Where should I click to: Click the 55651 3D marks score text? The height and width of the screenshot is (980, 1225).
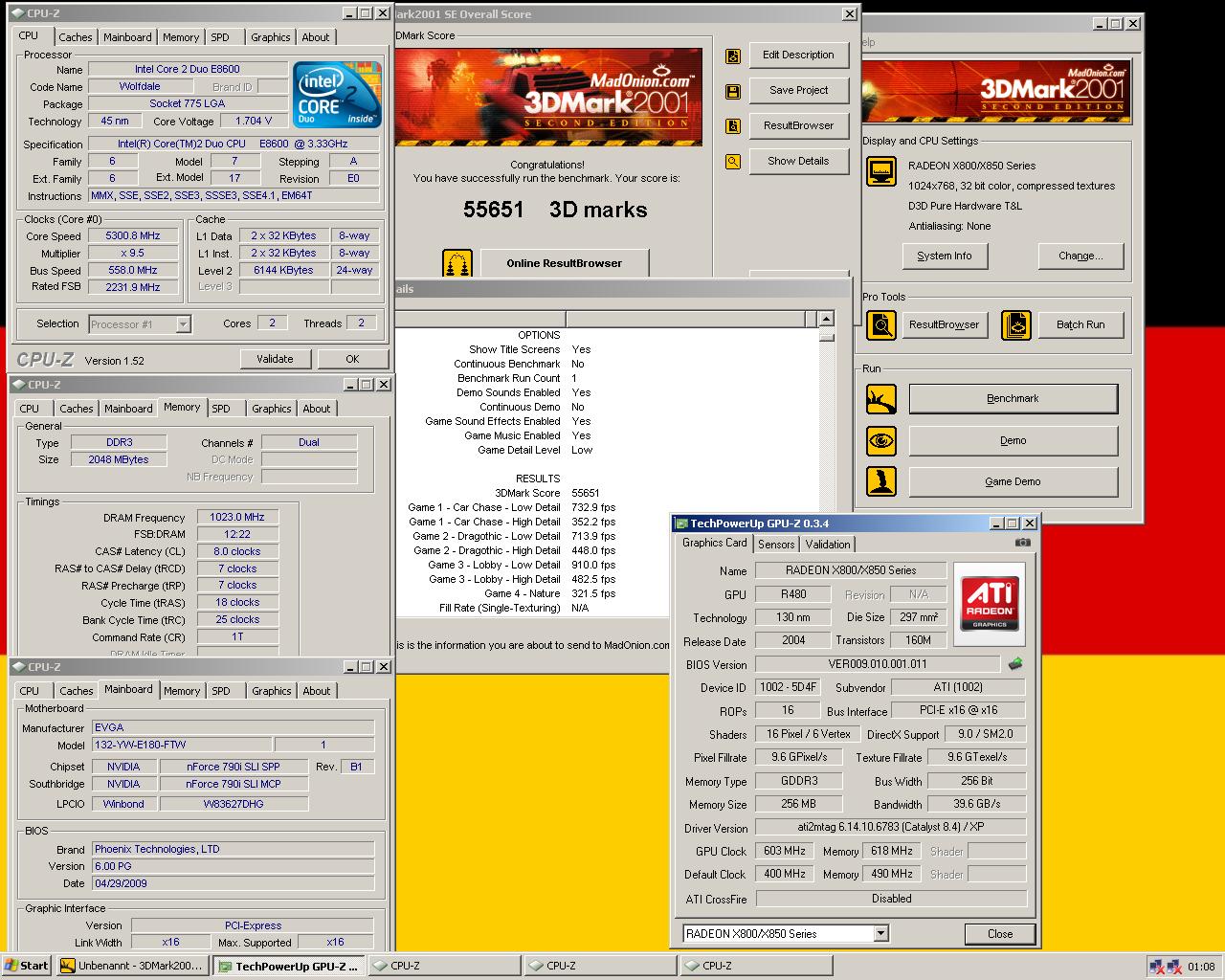pyautogui.click(x=555, y=210)
